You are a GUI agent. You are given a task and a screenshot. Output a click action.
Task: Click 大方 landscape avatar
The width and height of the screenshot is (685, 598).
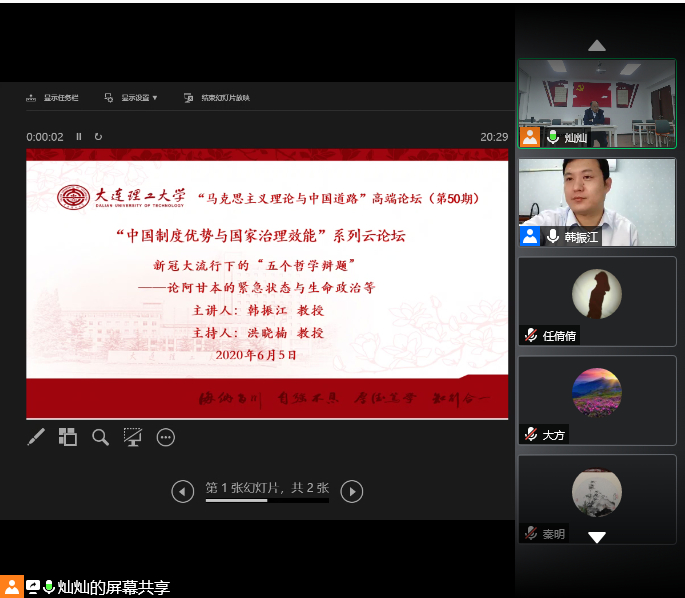pos(597,392)
